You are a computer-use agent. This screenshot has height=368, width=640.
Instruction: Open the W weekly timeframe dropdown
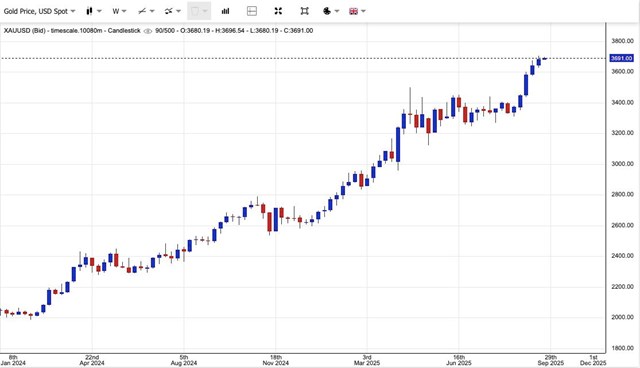click(x=119, y=11)
